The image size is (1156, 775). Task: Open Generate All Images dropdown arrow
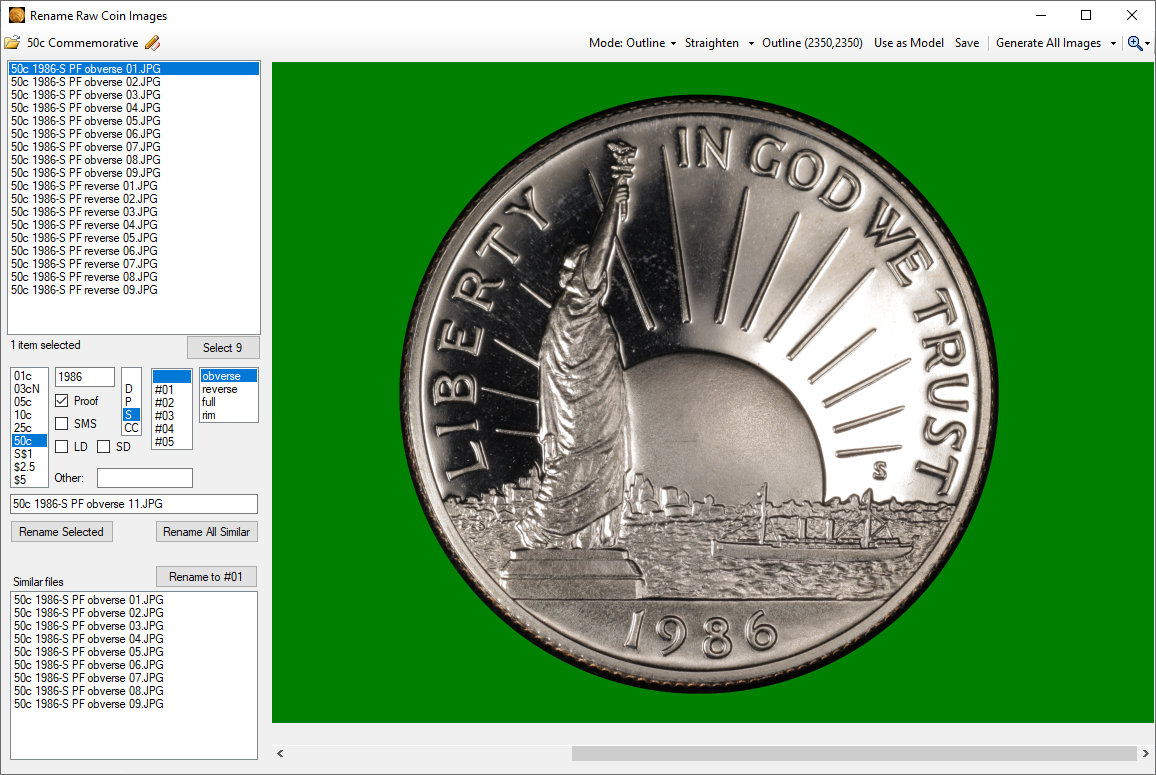(1113, 43)
